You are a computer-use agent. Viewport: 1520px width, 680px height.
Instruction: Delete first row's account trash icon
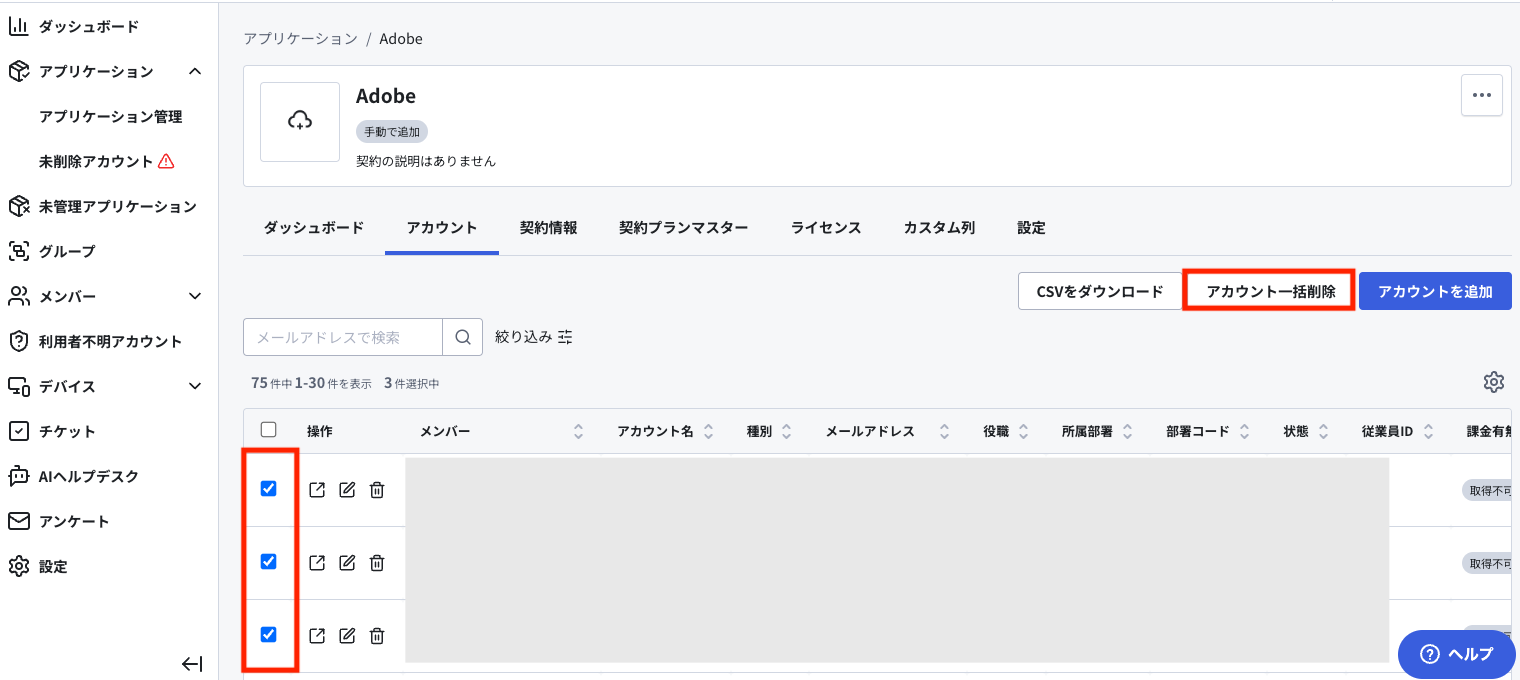click(x=377, y=490)
